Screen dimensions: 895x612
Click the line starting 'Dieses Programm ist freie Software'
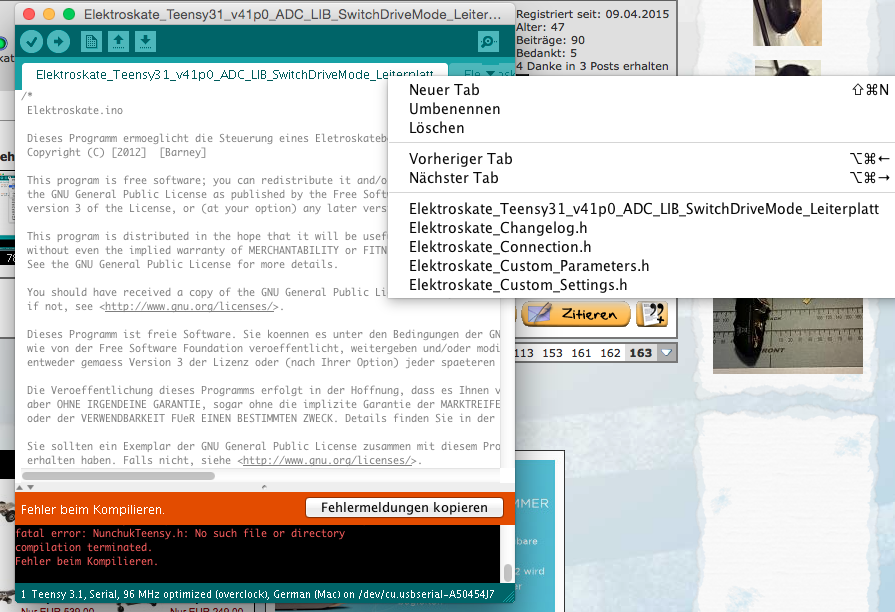coord(263,334)
